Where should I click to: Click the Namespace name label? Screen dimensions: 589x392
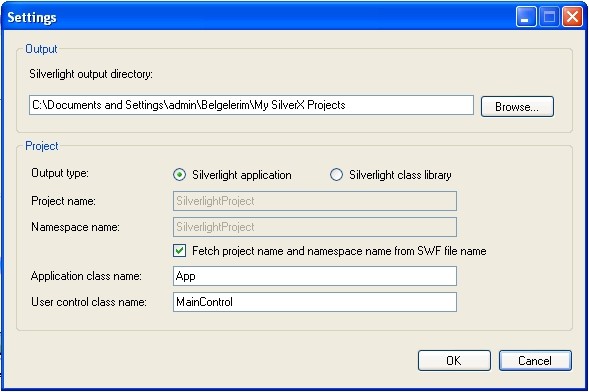(75, 227)
